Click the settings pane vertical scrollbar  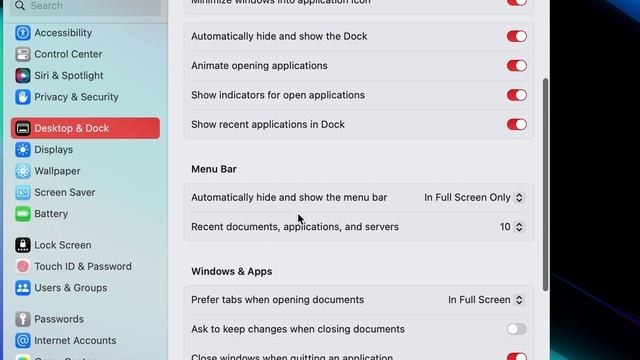[x=545, y=184]
